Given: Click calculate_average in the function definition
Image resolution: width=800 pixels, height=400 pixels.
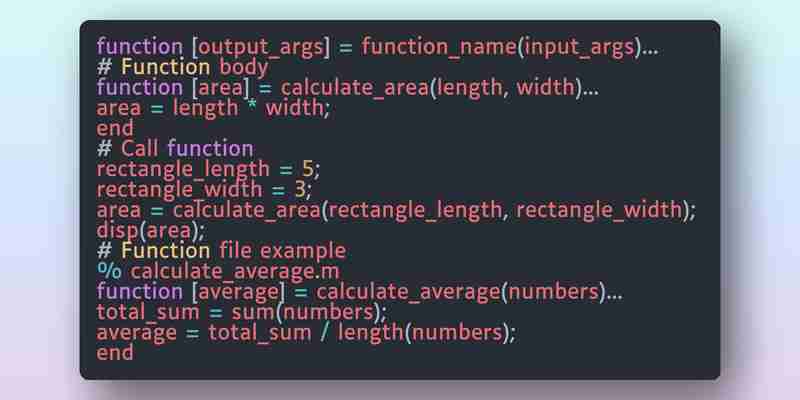Looking at the screenshot, I should [408, 292].
